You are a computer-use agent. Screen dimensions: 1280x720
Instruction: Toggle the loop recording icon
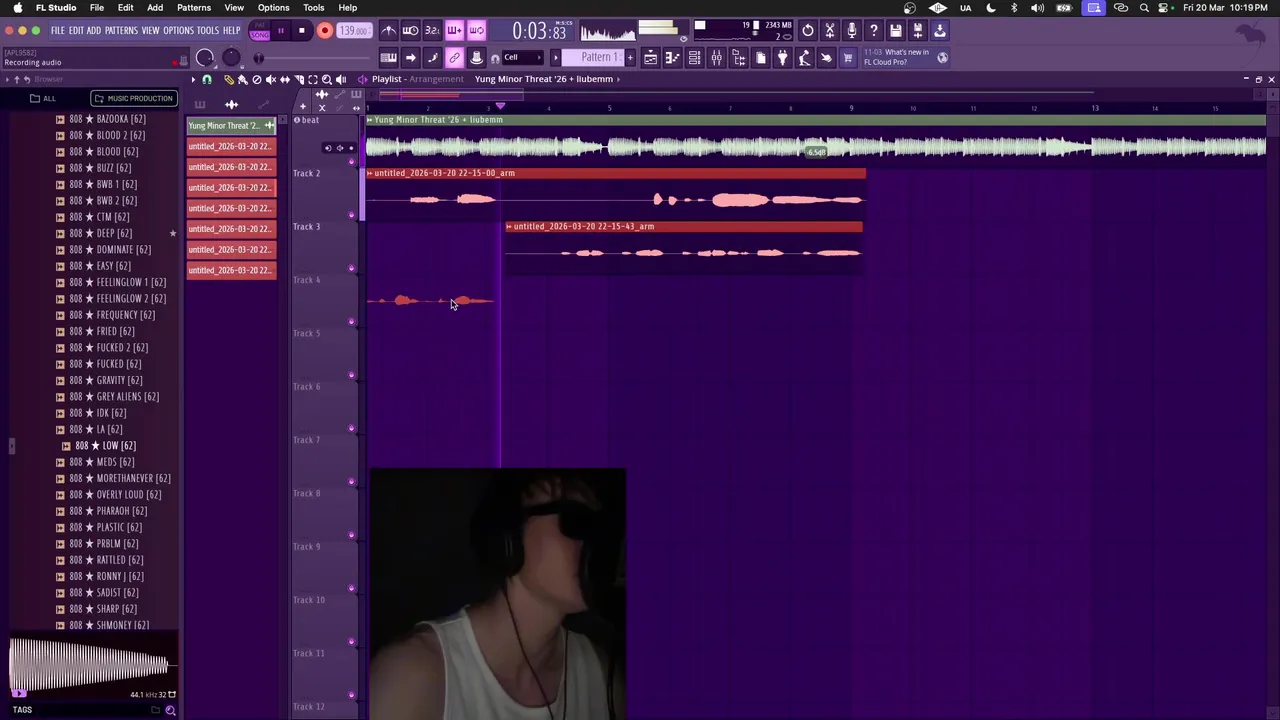click(476, 31)
